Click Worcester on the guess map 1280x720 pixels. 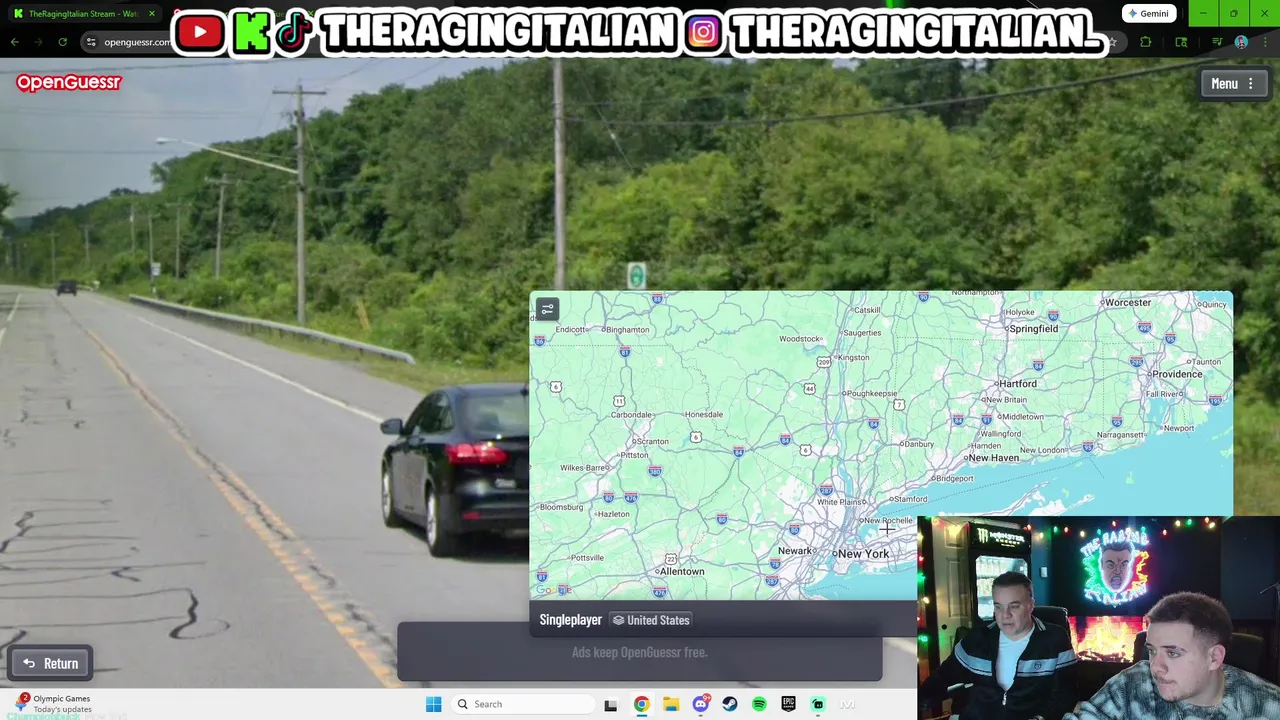(1128, 302)
